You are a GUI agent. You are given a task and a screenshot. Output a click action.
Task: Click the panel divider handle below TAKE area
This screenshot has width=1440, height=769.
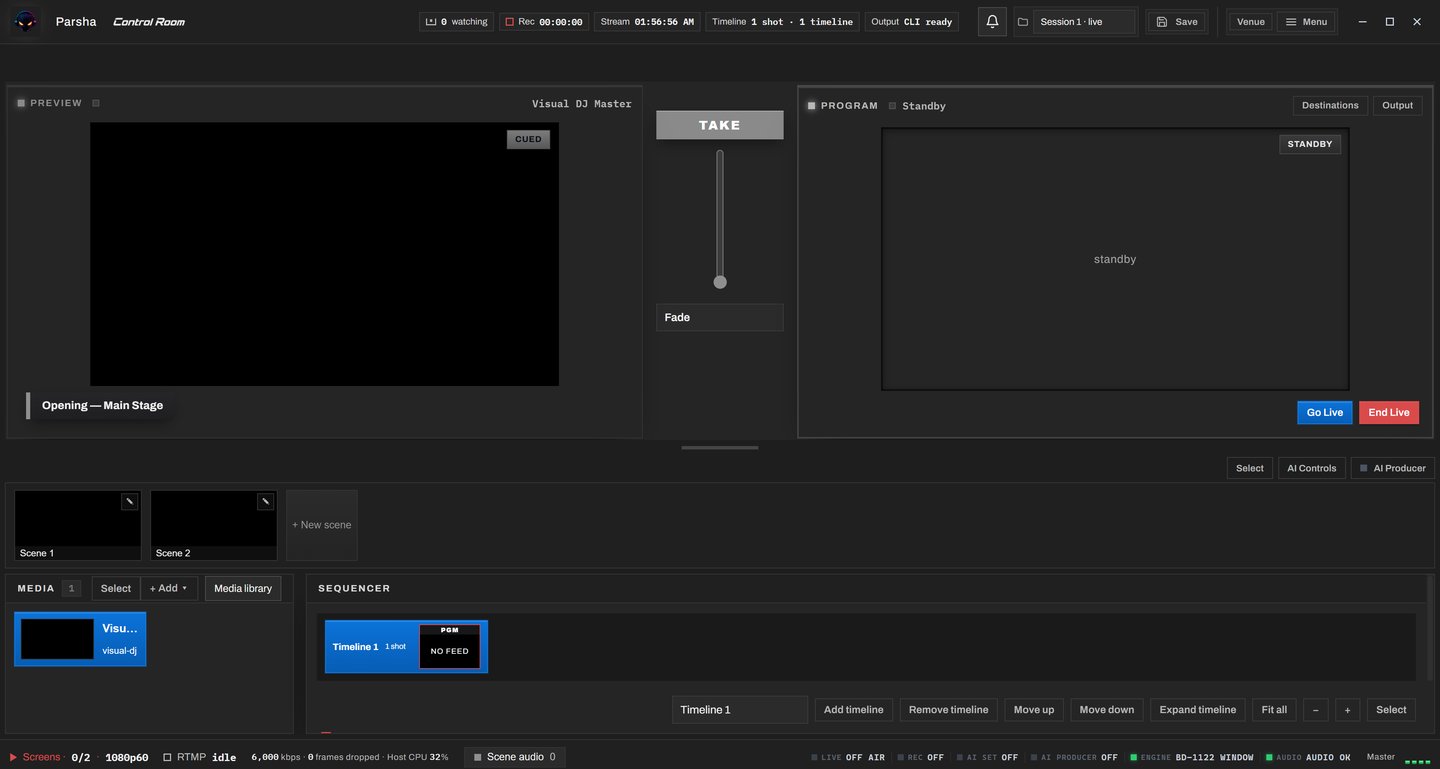[x=720, y=448]
